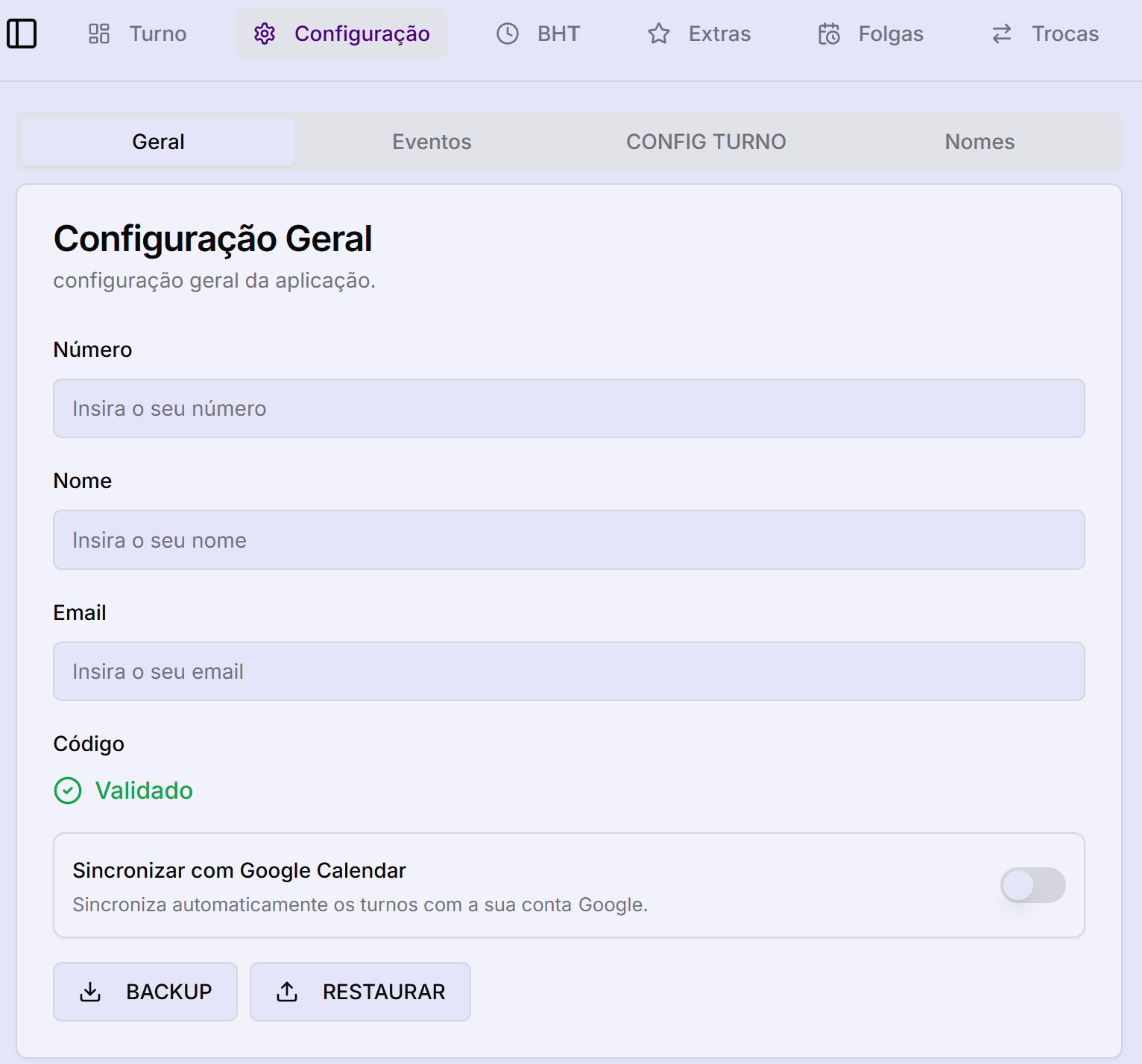
Task: Click the download icon on BACKUP
Action: [90, 992]
